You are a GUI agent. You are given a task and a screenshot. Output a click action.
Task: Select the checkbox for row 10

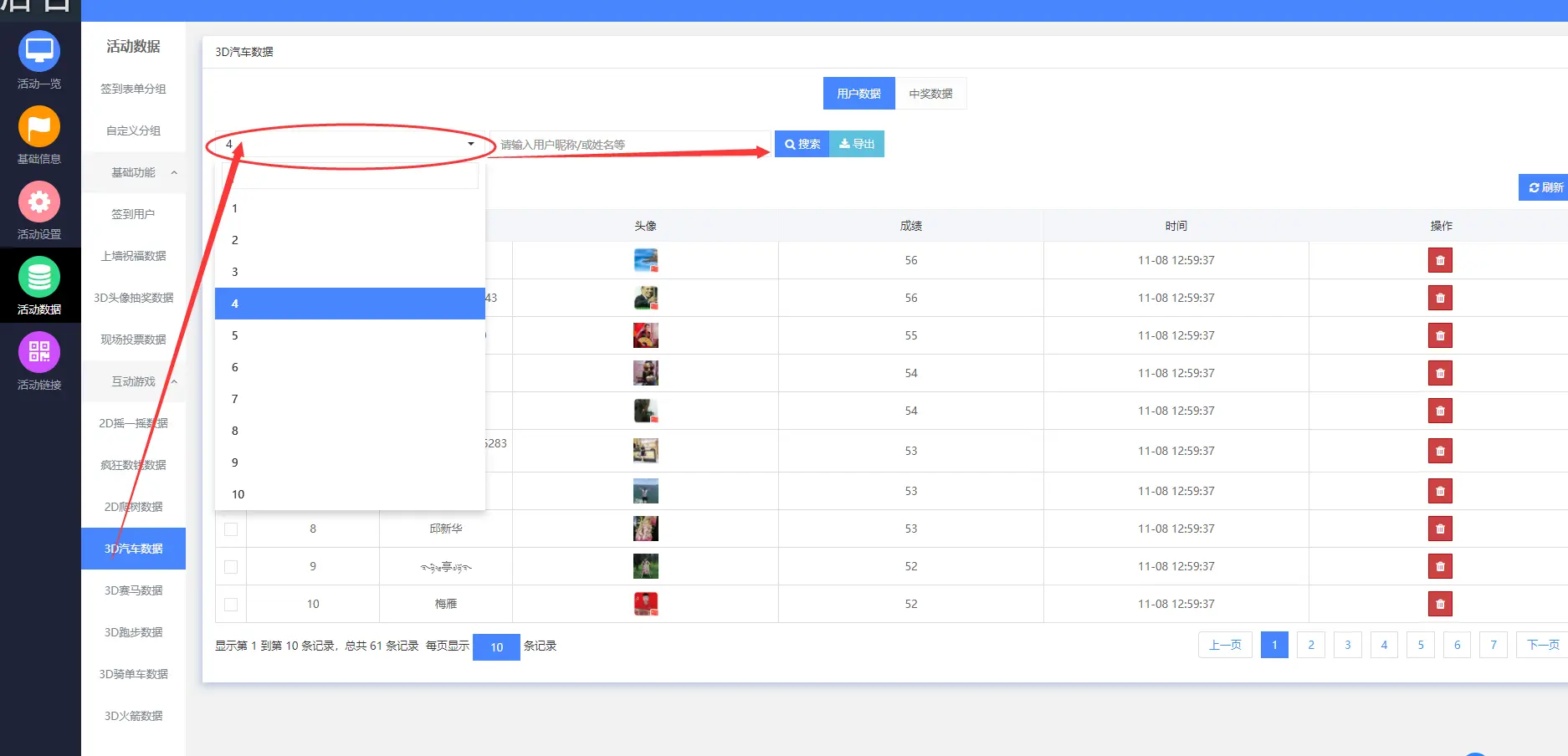[231, 605]
